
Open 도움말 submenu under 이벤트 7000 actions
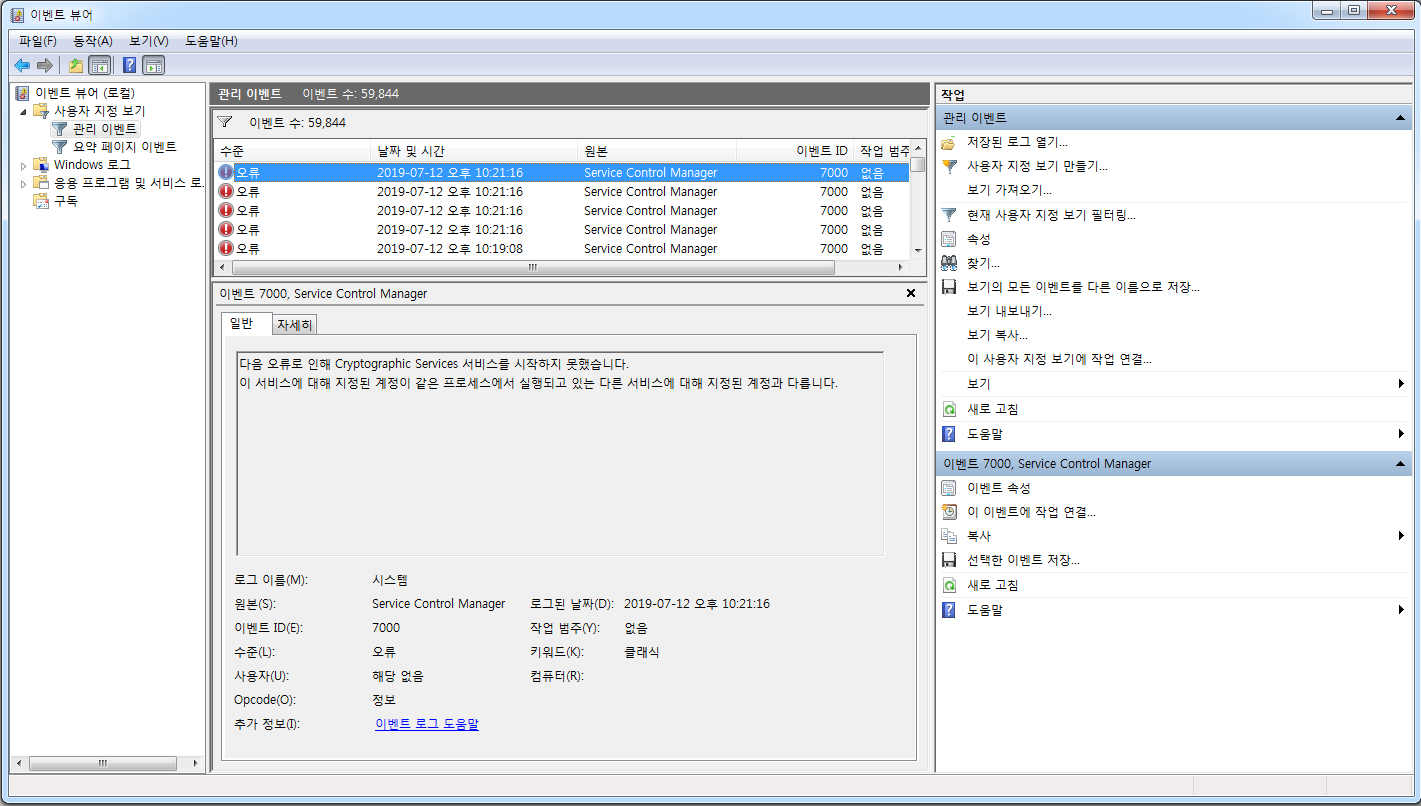point(1401,610)
